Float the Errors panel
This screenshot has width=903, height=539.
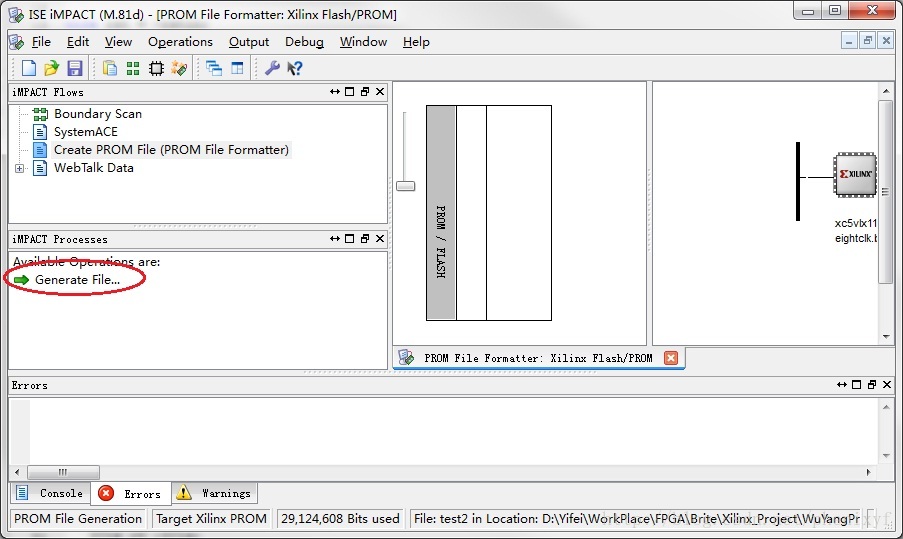coord(871,384)
